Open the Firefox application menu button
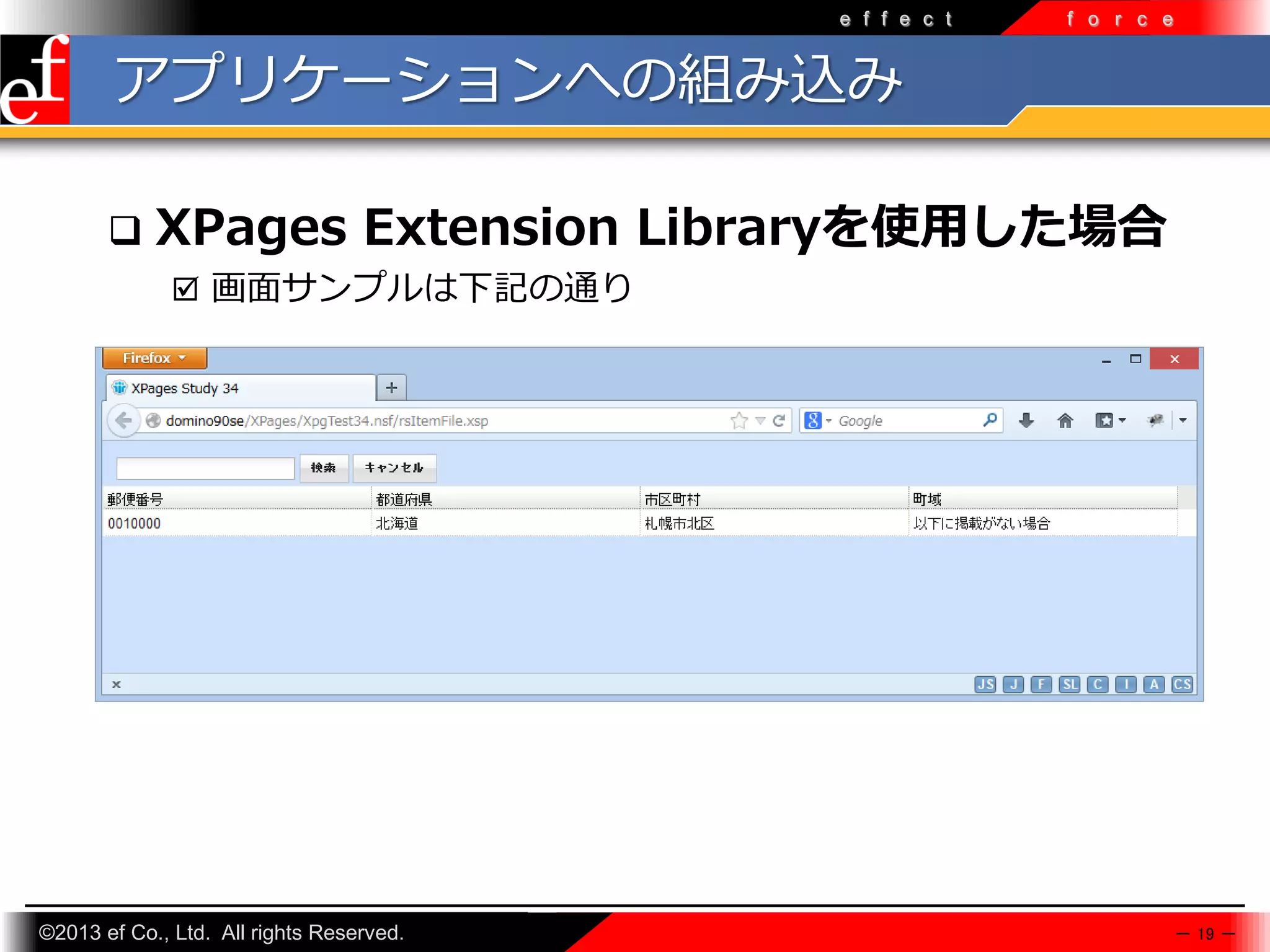 (x=154, y=358)
